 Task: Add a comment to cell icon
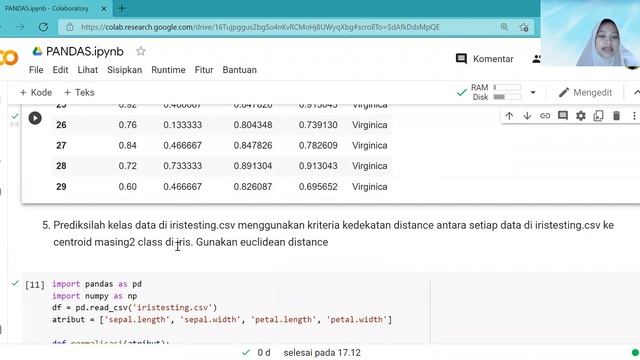[x=563, y=116]
